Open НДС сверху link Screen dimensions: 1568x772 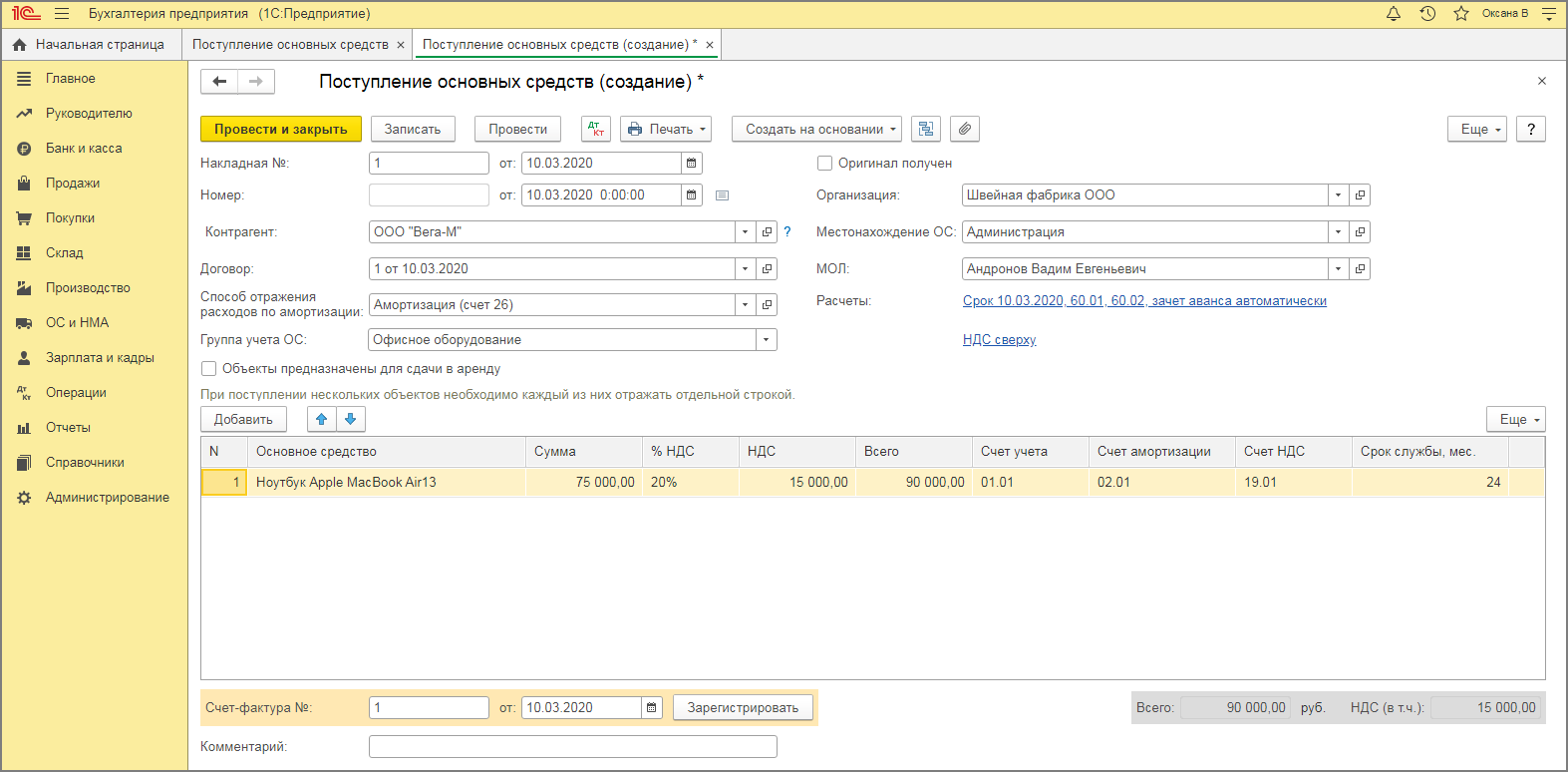tap(999, 340)
